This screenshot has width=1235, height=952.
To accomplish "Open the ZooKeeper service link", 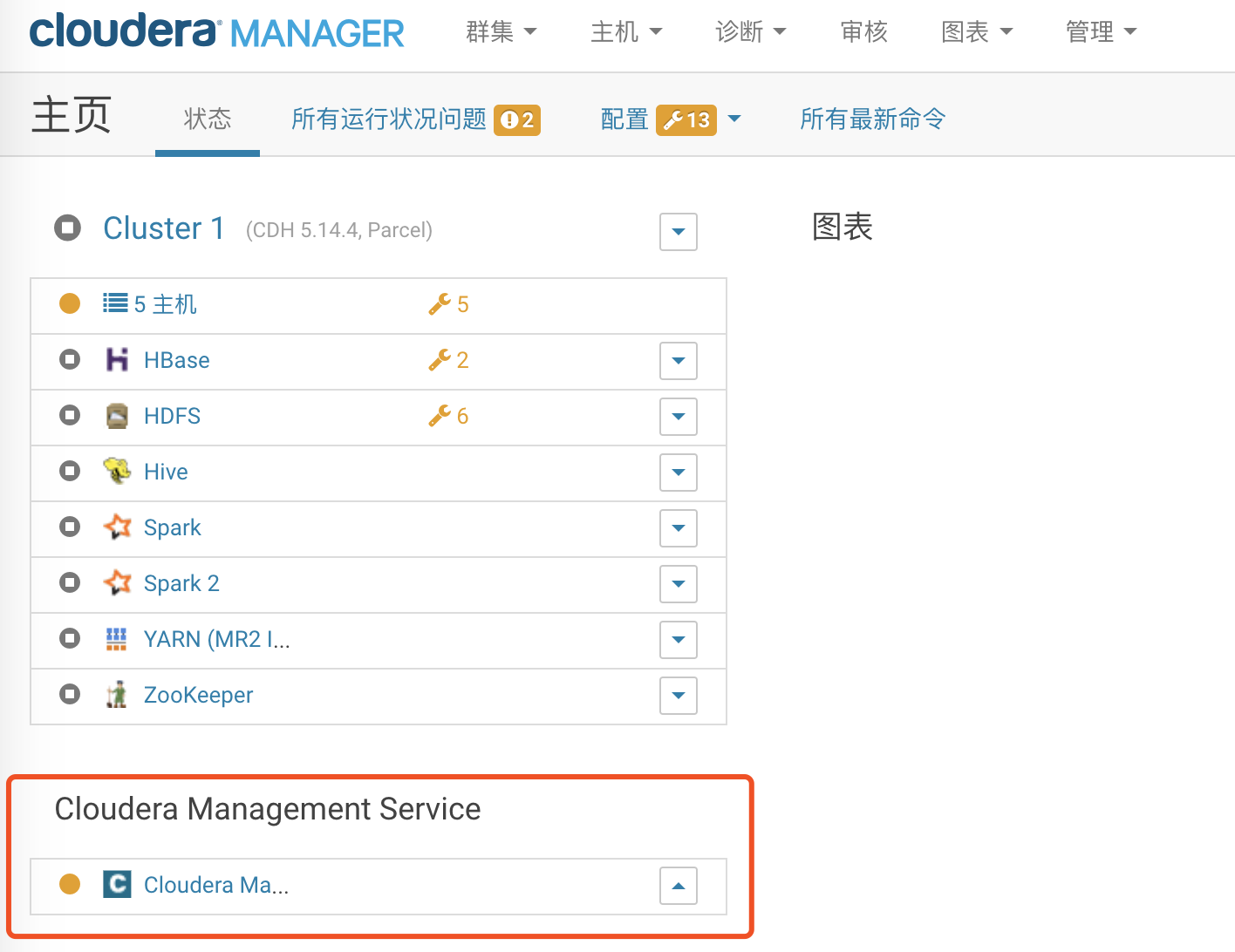I will (x=199, y=695).
